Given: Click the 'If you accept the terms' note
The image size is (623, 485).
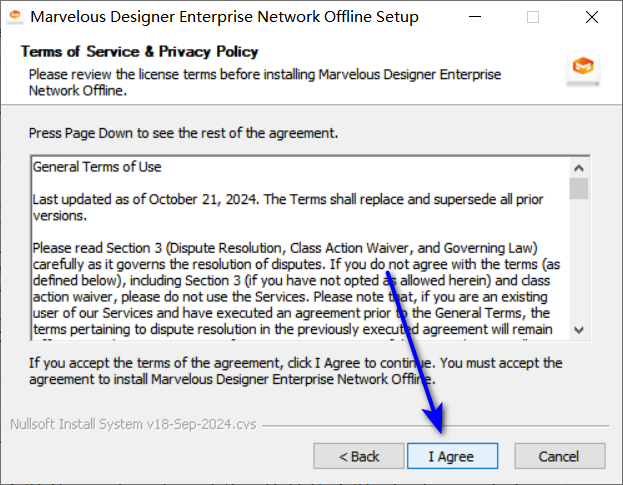Looking at the screenshot, I should 295,371.
